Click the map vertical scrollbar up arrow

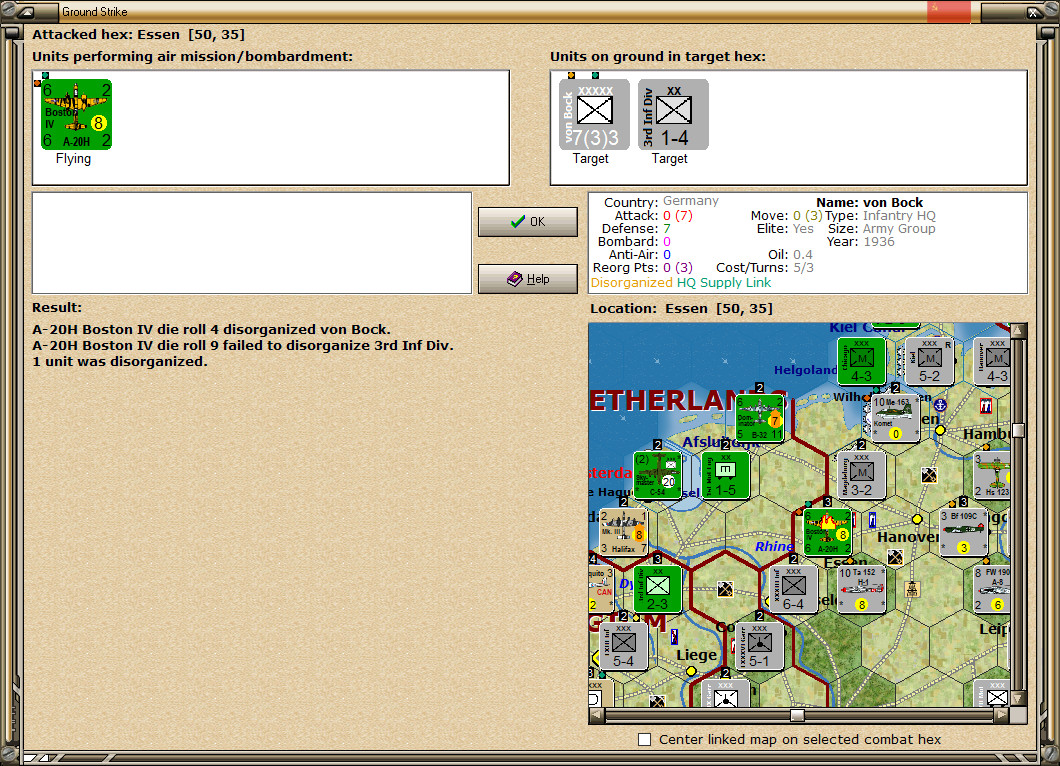[x=1018, y=331]
